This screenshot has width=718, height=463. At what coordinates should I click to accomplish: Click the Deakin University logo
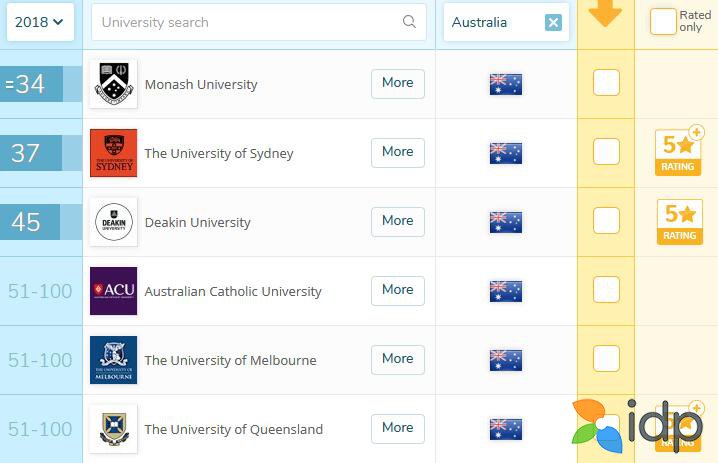[x=113, y=222]
